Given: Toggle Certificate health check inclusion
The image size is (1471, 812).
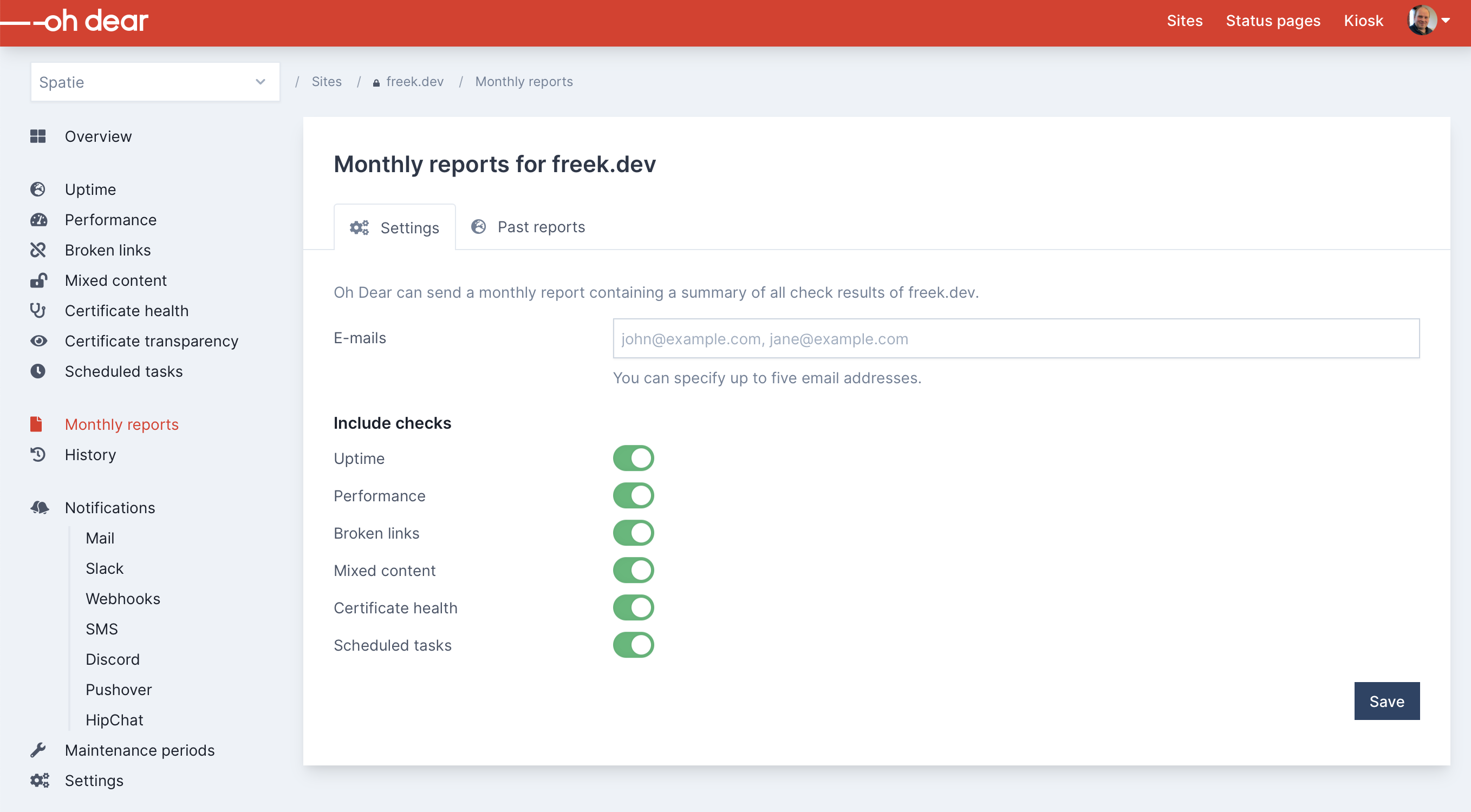Looking at the screenshot, I should click(633, 608).
